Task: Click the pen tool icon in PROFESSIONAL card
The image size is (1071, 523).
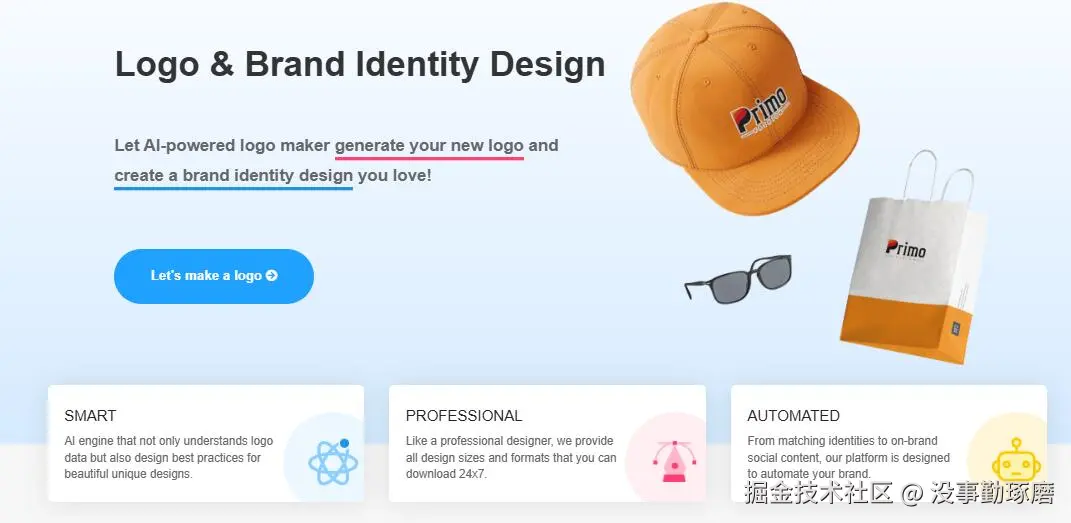Action: 674,462
